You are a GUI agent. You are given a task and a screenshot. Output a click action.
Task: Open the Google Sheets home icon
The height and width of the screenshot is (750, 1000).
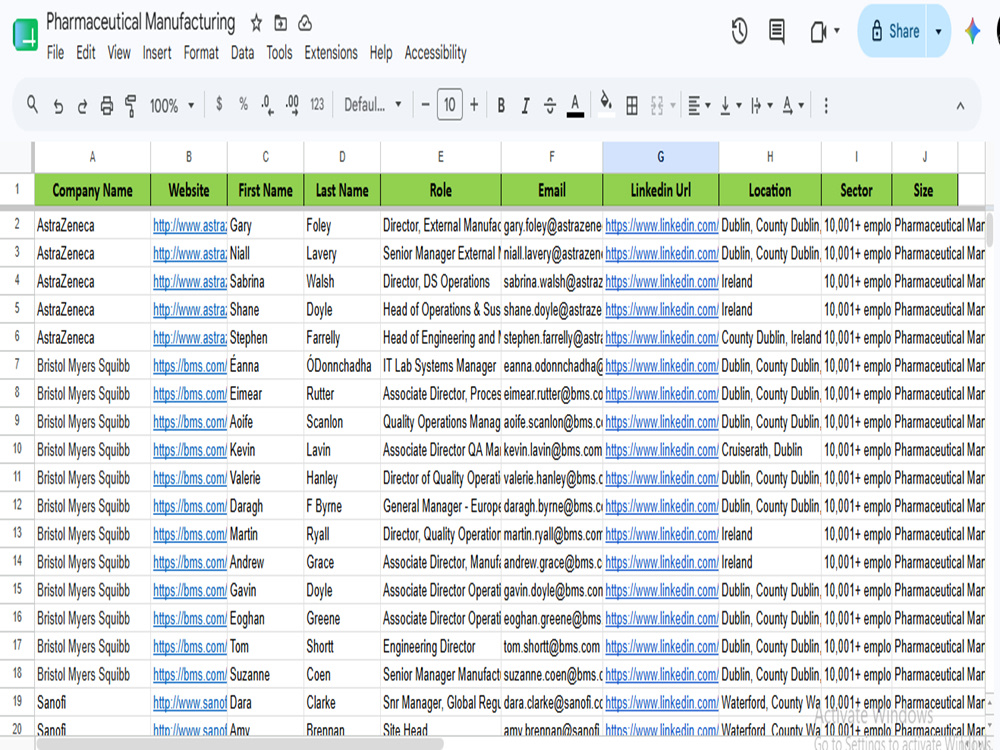pos(26,34)
